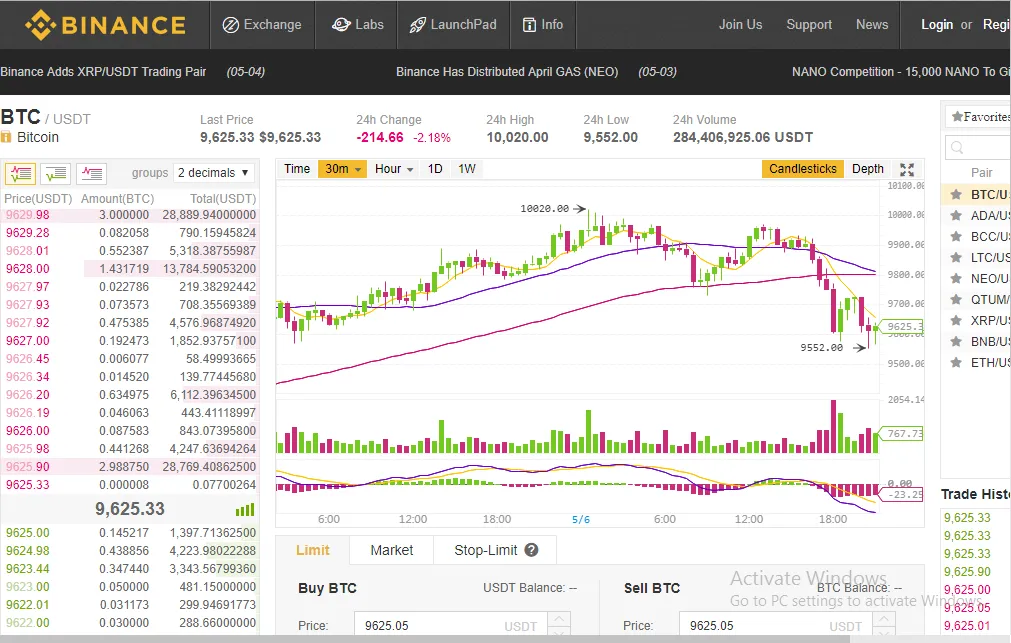This screenshot has height=643, width=1011.
Task: Click the 9552.00 low marker on chart
Action: click(x=832, y=348)
